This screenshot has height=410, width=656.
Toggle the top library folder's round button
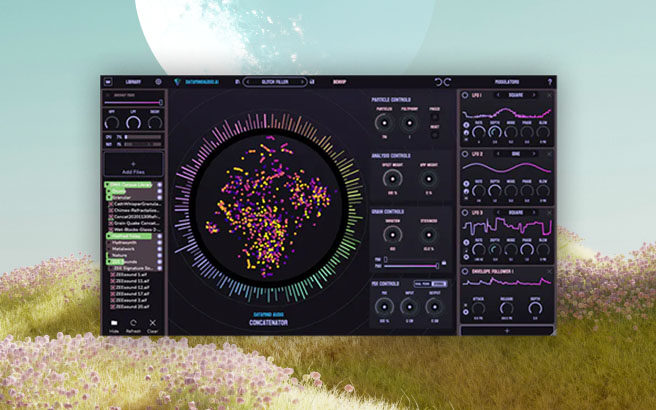click(159, 184)
